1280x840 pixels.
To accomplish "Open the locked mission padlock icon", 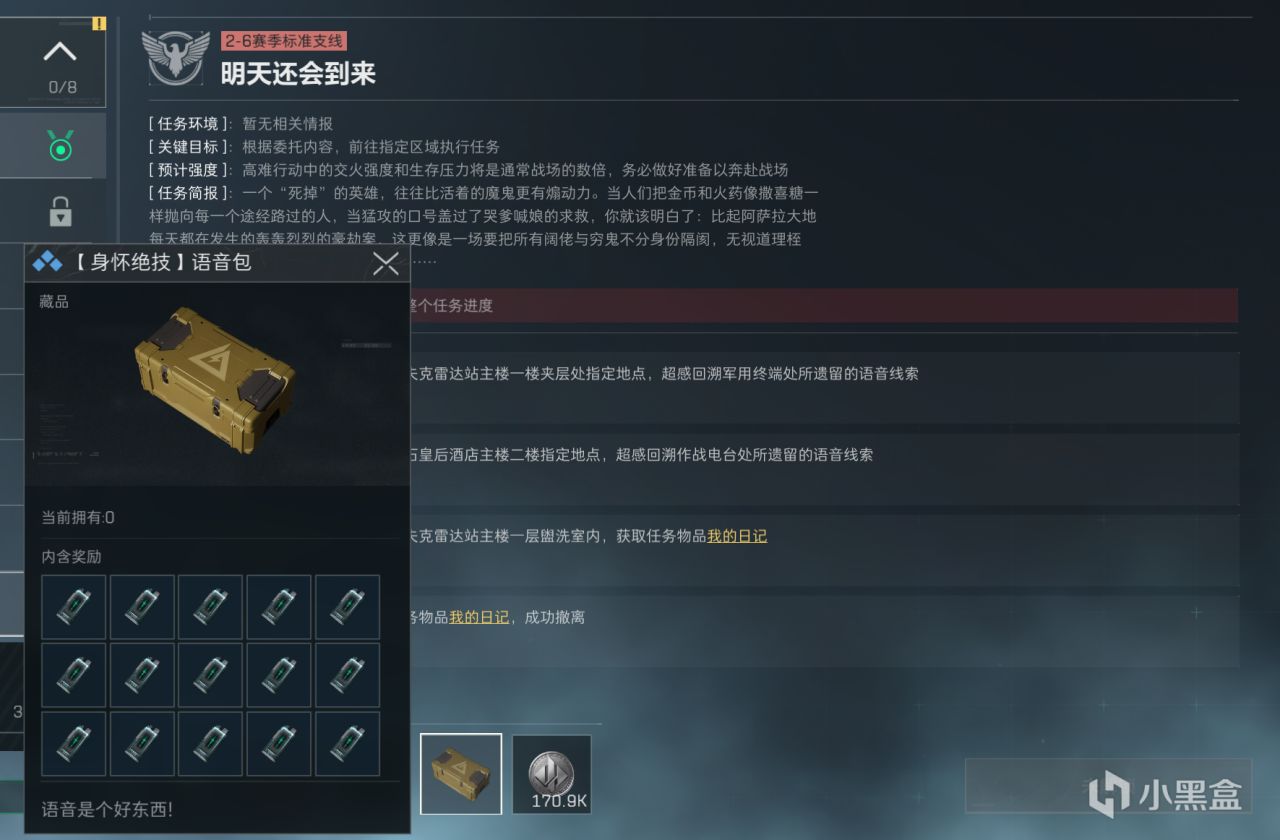I will (60, 211).
